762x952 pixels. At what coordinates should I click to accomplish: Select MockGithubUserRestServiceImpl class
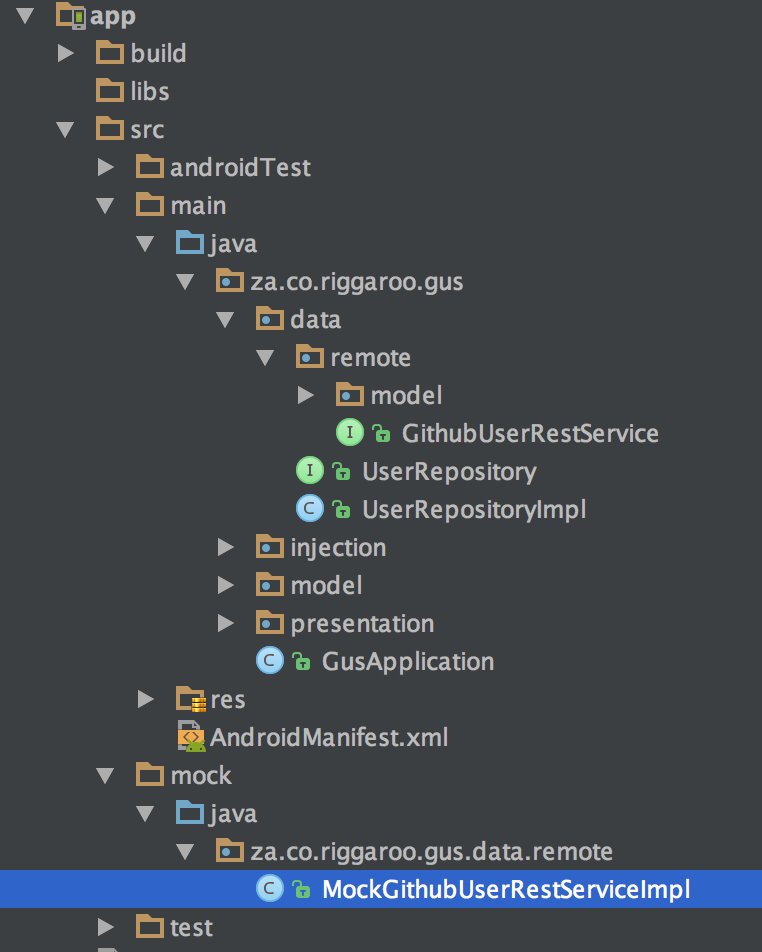pos(506,889)
